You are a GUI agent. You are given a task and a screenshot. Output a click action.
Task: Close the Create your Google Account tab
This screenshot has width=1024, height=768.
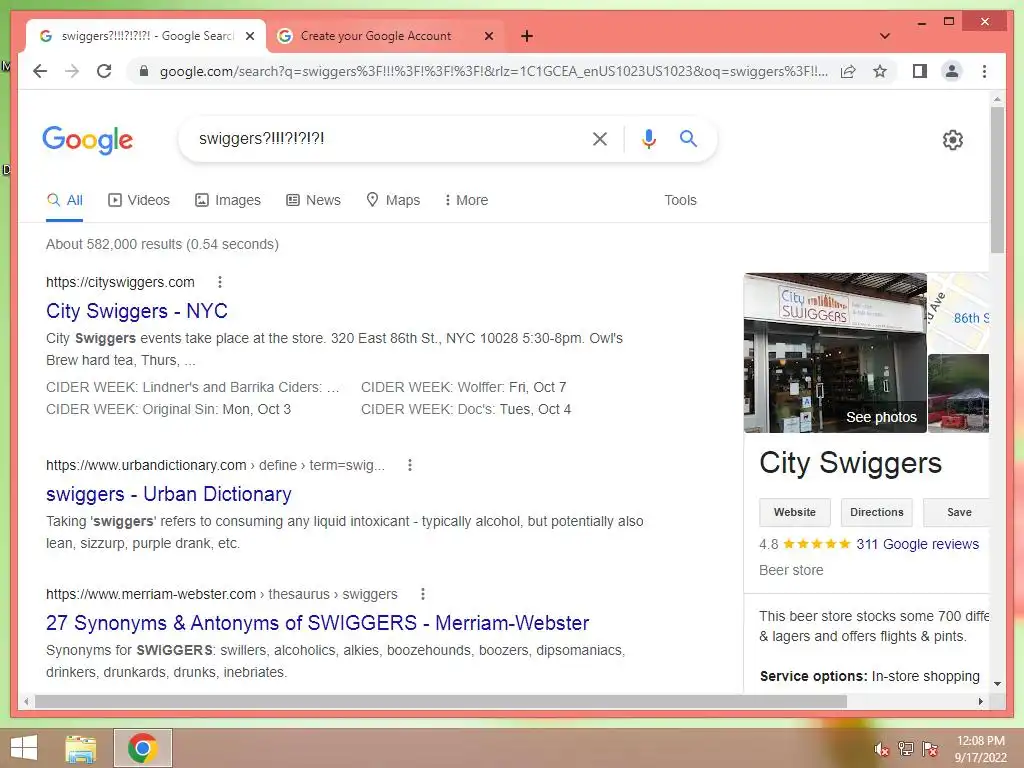click(x=488, y=36)
